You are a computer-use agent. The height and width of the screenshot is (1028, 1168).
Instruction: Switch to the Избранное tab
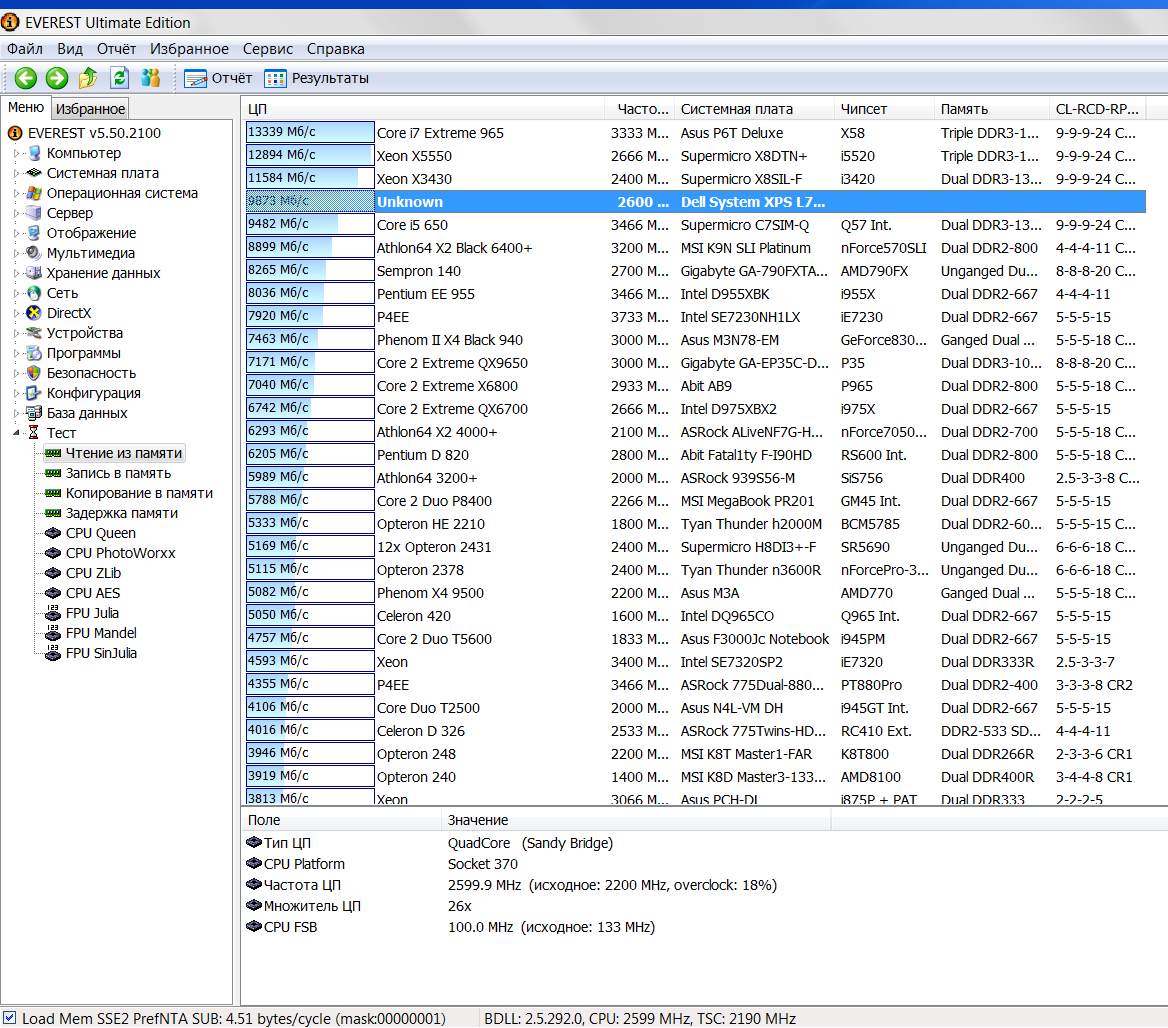point(90,109)
